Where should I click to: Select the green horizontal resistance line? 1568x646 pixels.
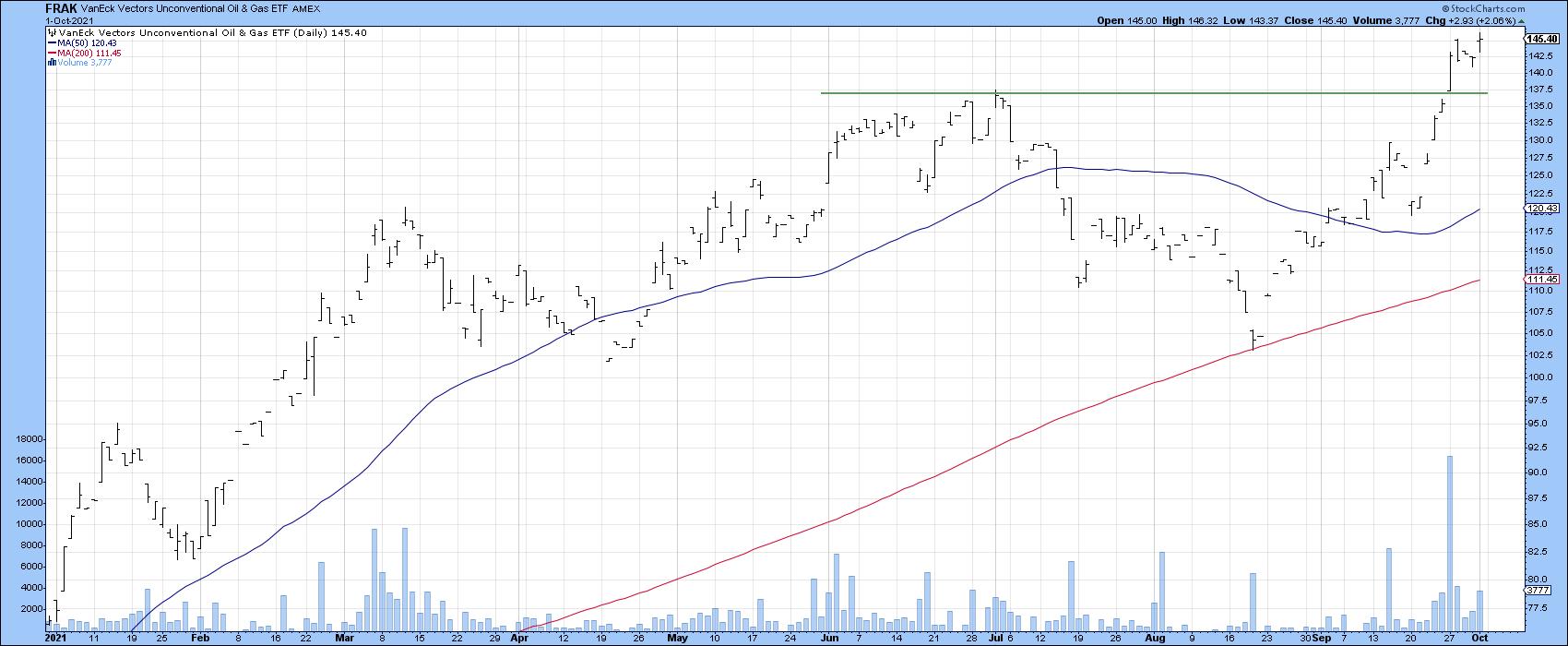tap(1107, 93)
